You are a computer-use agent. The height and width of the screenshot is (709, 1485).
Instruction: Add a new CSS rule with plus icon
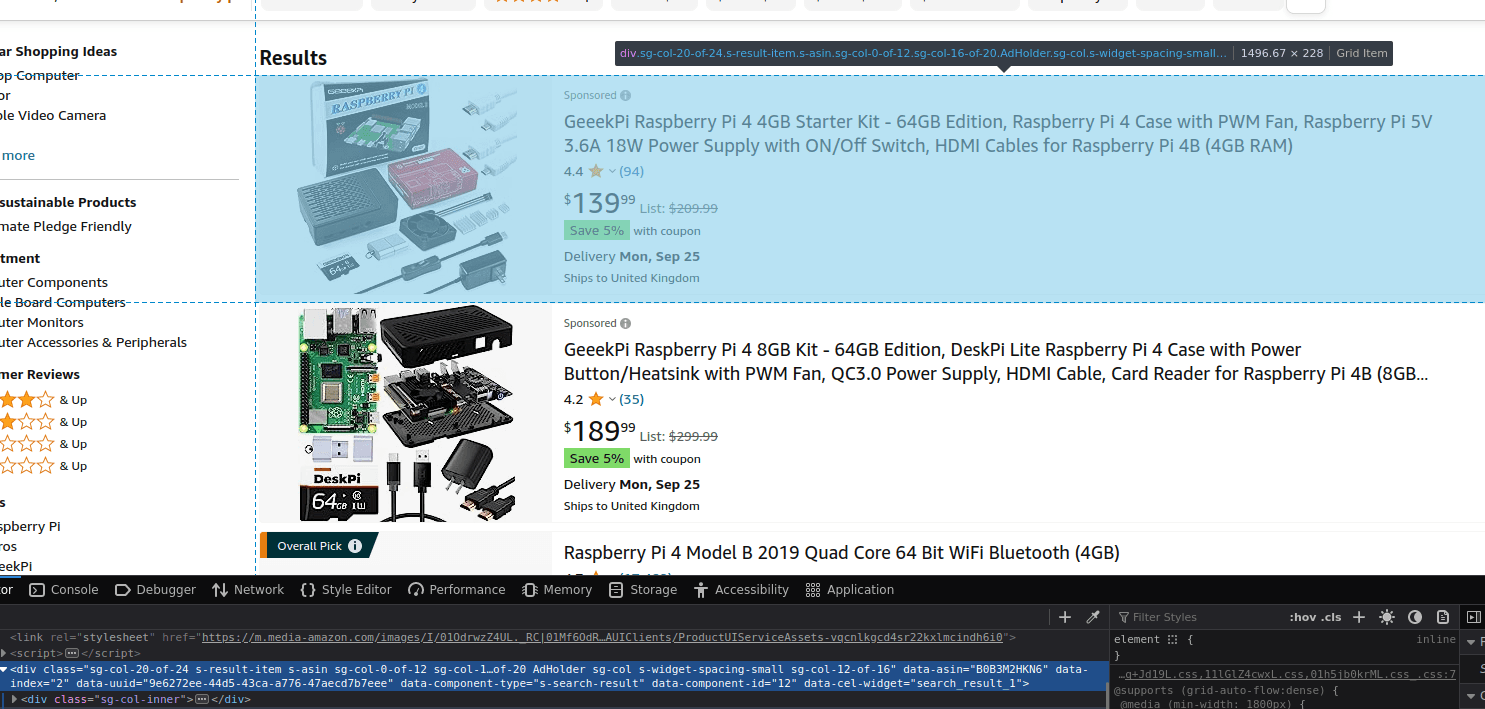coord(1359,617)
